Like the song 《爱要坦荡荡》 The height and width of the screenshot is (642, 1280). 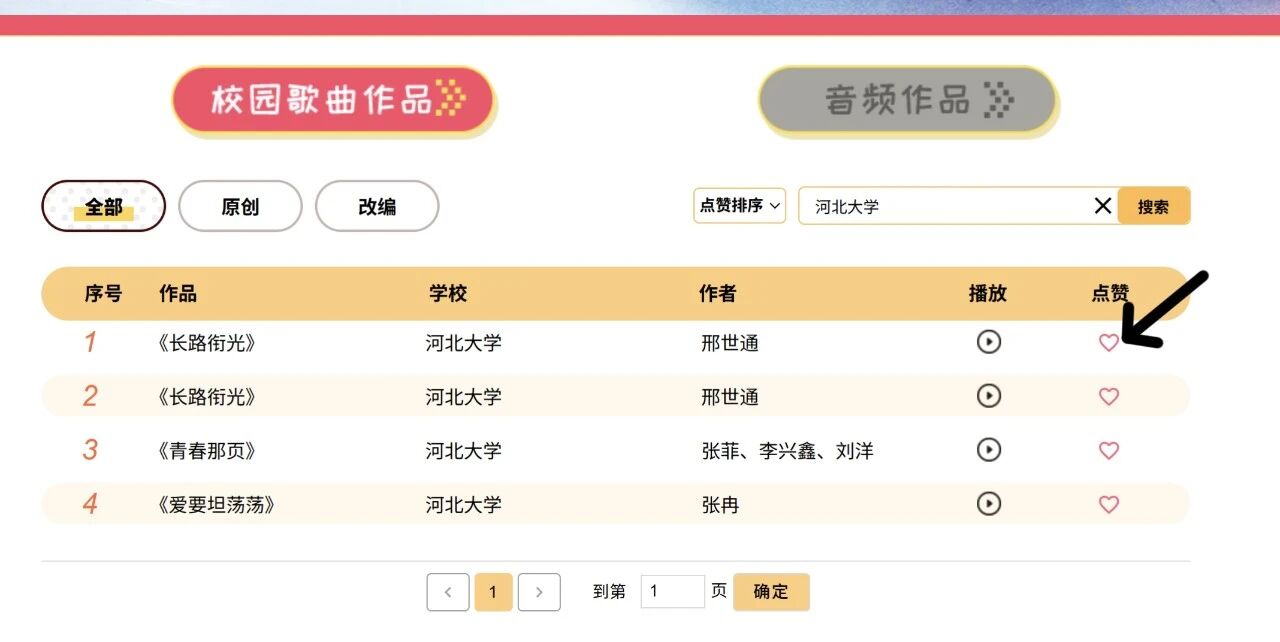(x=1108, y=505)
